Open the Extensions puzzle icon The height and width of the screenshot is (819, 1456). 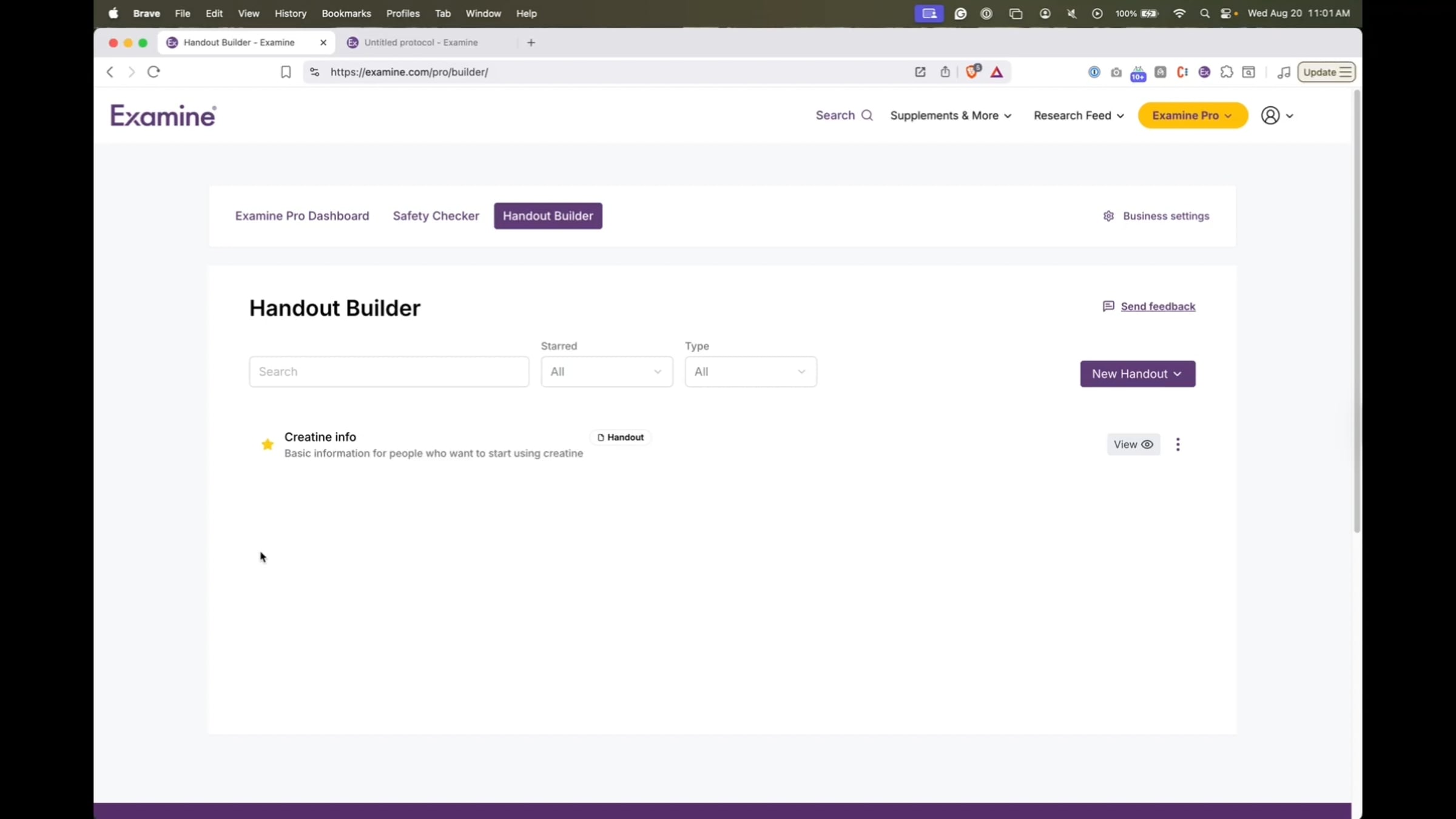(1226, 72)
